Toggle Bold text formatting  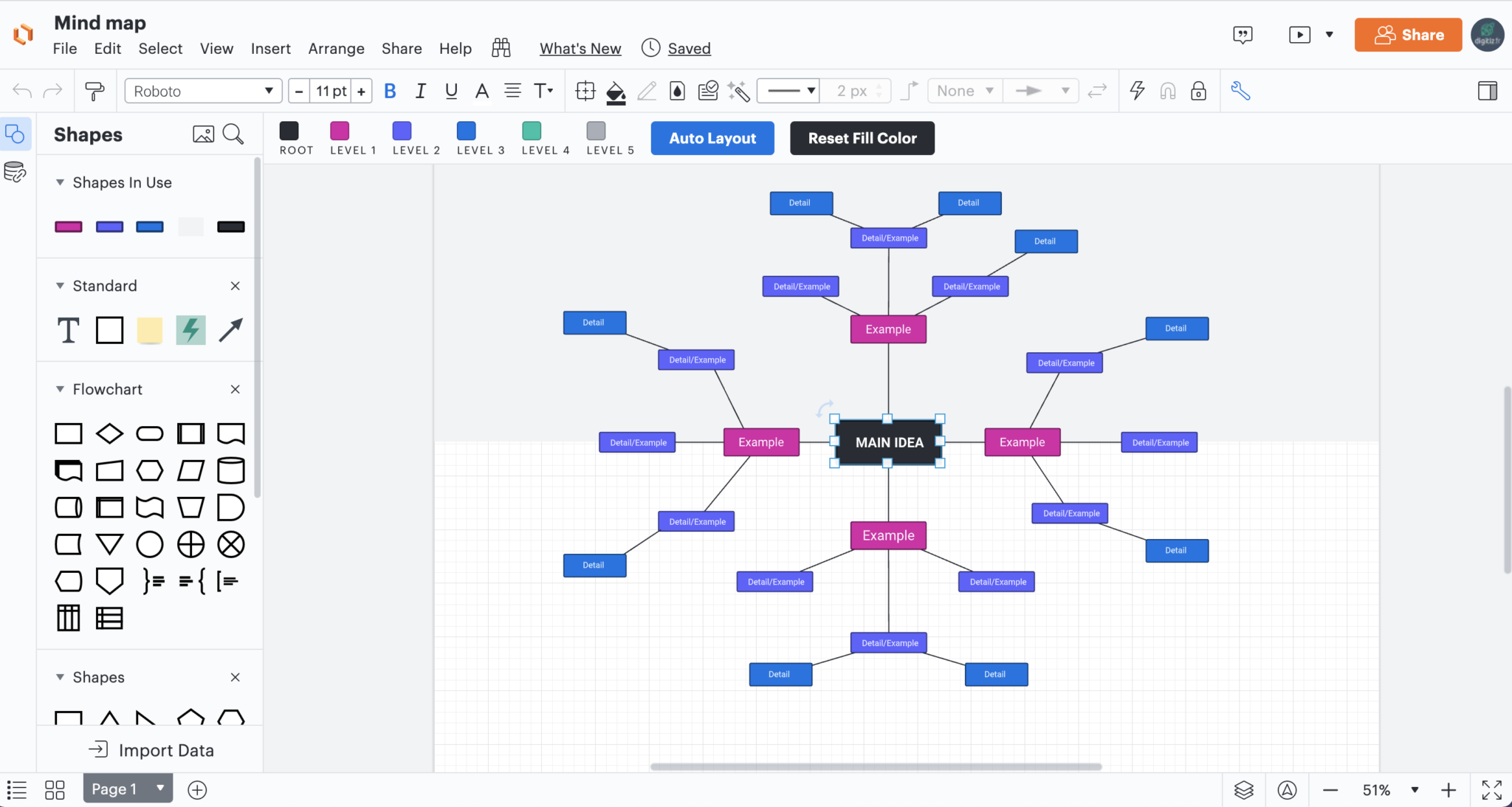[x=390, y=91]
